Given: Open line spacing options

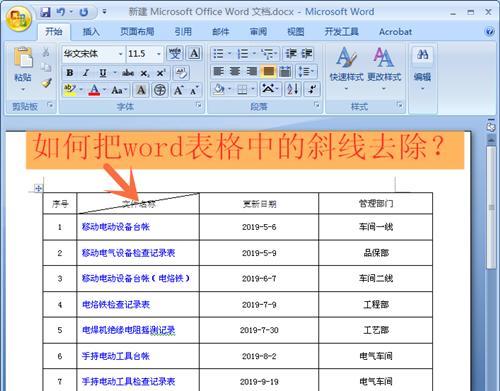Looking at the screenshot, I should pyautogui.click(x=306, y=71).
